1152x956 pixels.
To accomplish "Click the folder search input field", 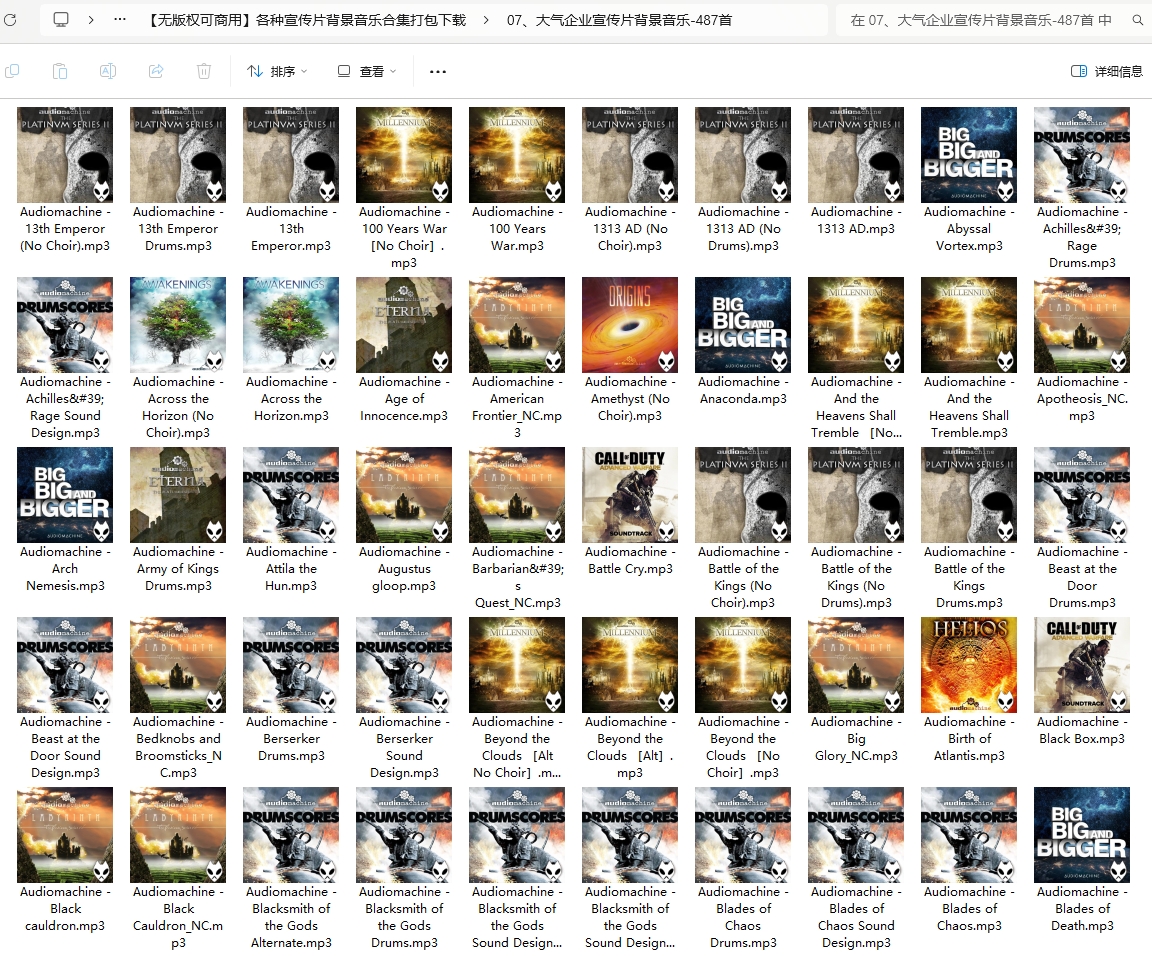I will (x=980, y=19).
